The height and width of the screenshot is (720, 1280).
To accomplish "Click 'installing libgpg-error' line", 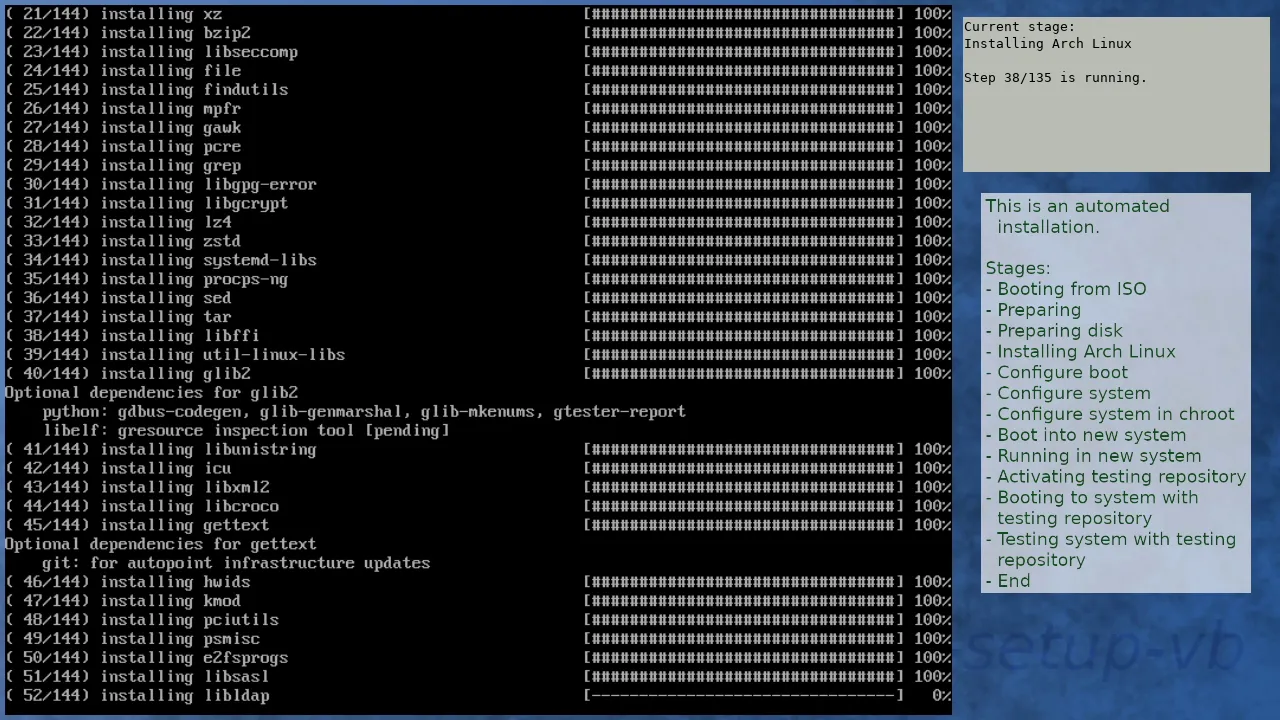I will 478,185.
